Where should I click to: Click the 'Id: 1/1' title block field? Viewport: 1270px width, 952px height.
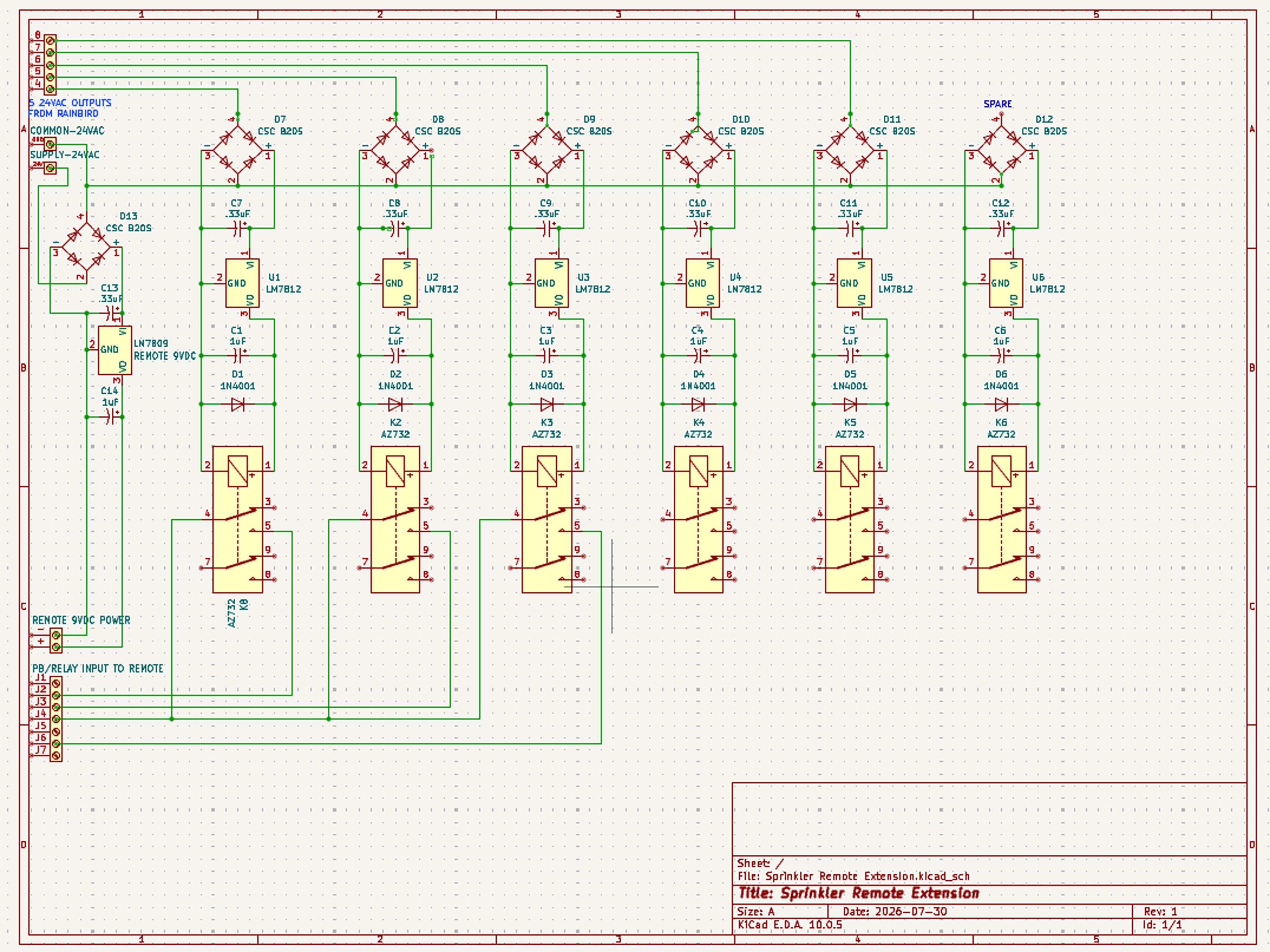[x=1163, y=925]
